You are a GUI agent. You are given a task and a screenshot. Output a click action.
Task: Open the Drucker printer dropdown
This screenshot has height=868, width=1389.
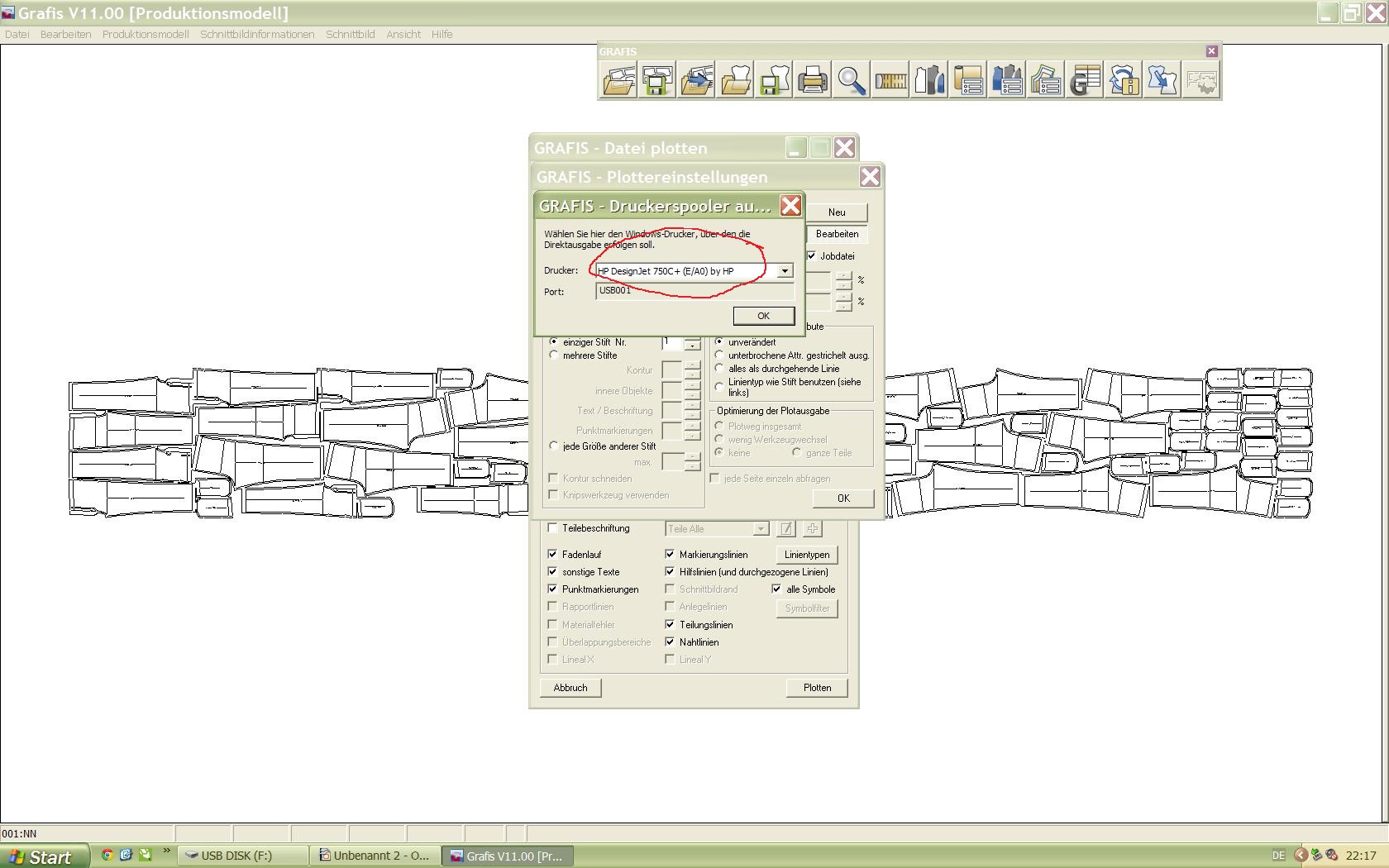[784, 271]
